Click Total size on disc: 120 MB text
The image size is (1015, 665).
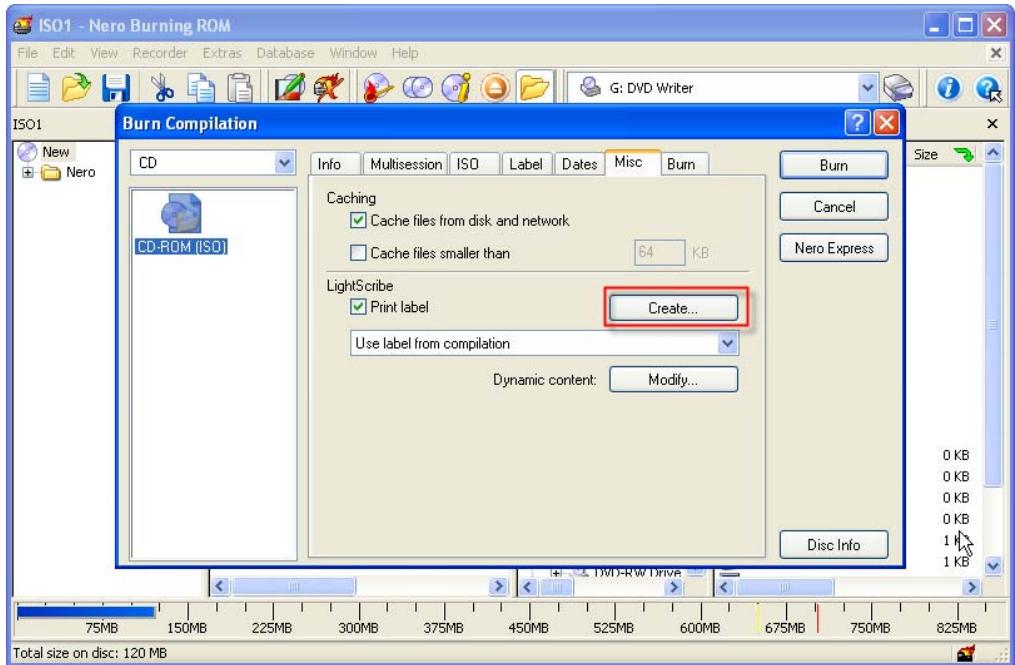[90, 653]
